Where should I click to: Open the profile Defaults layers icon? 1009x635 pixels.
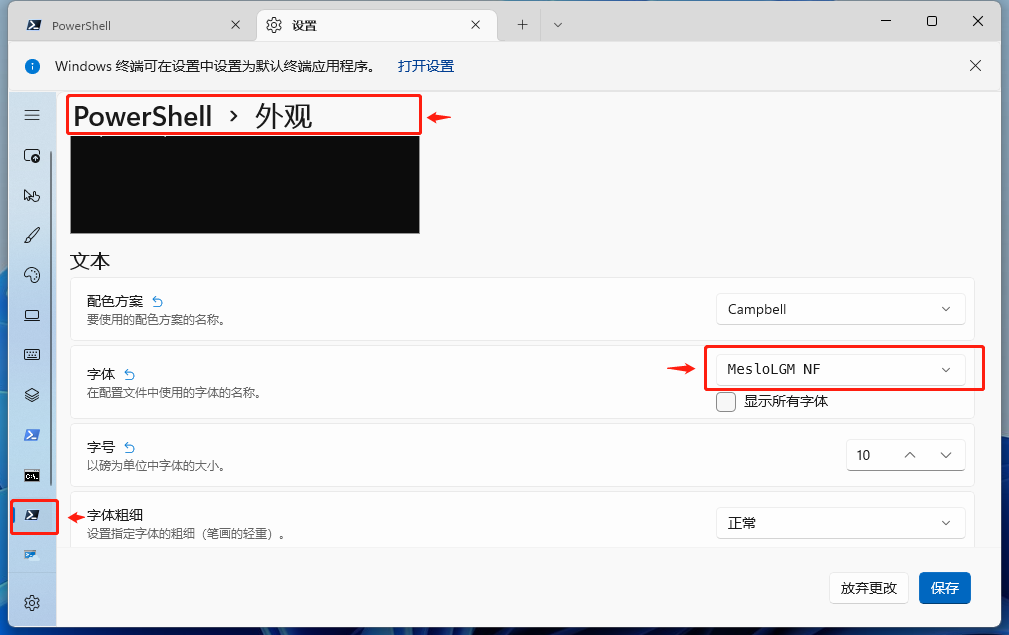pyautogui.click(x=32, y=395)
